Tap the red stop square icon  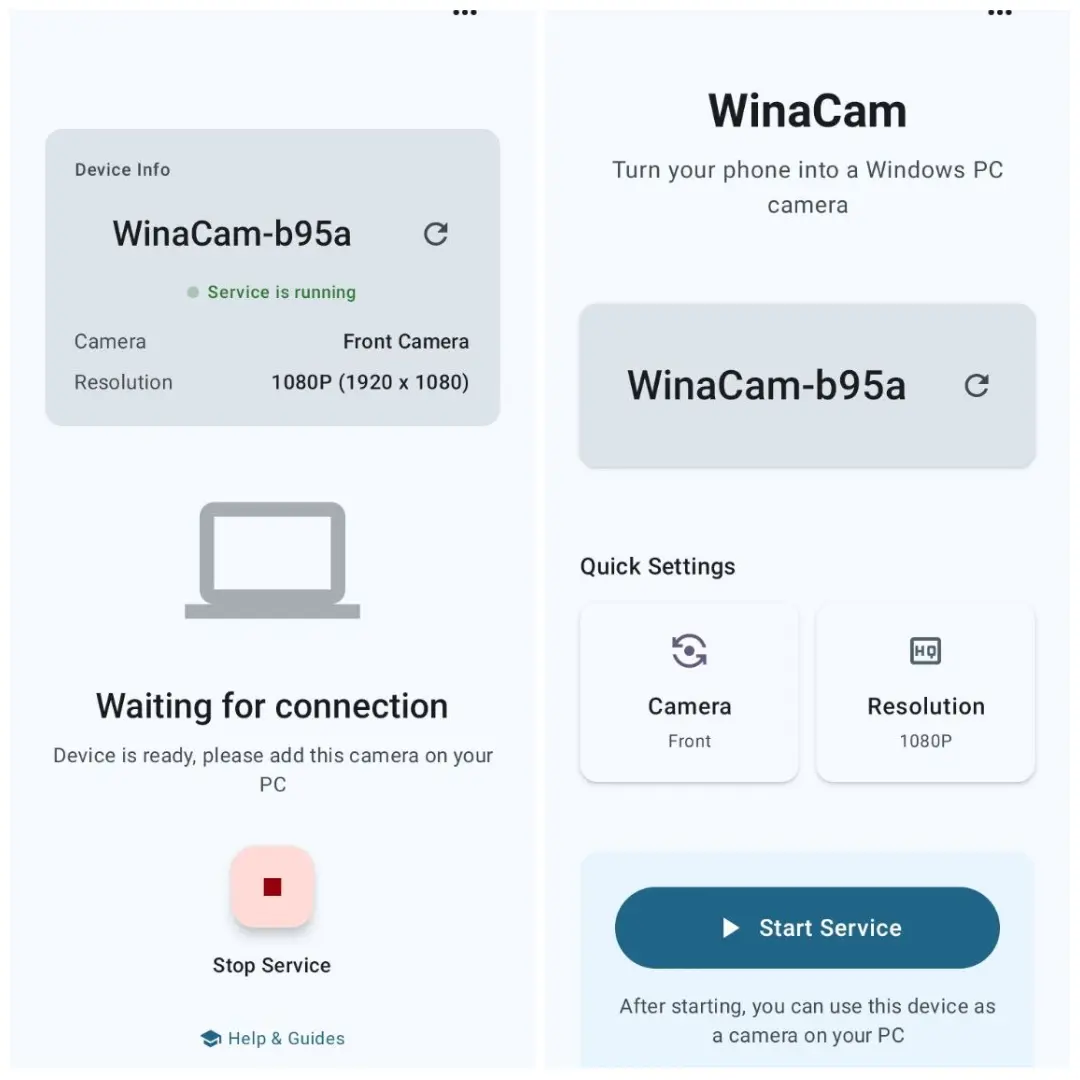(x=272, y=886)
